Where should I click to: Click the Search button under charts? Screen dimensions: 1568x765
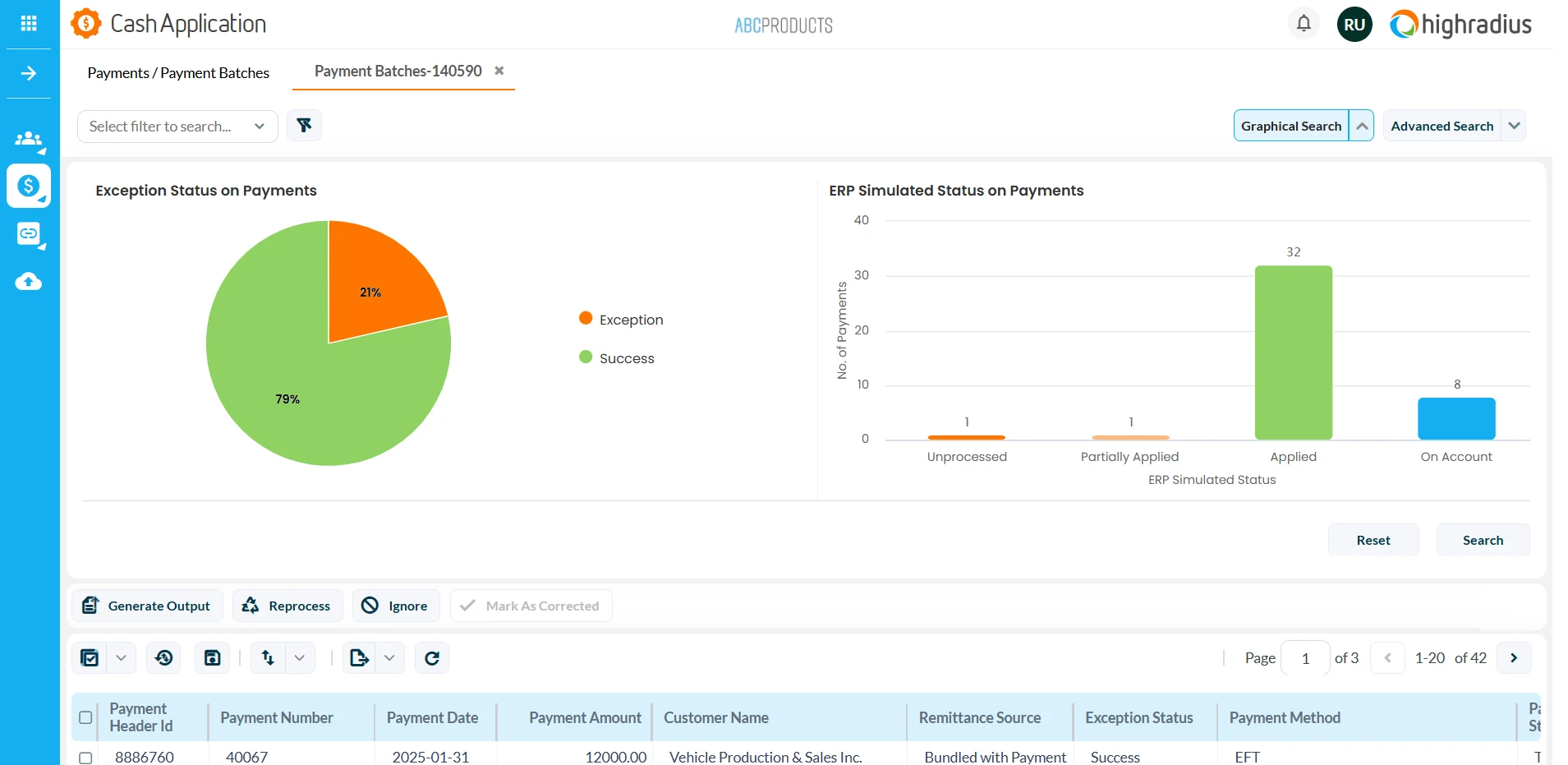pyautogui.click(x=1483, y=540)
